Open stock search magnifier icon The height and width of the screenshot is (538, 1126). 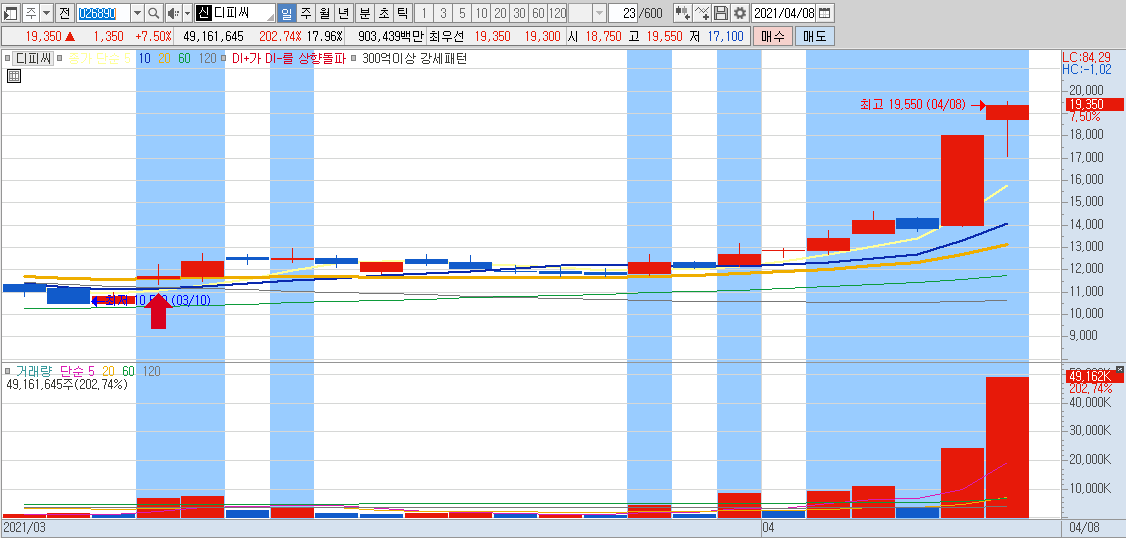pos(154,13)
